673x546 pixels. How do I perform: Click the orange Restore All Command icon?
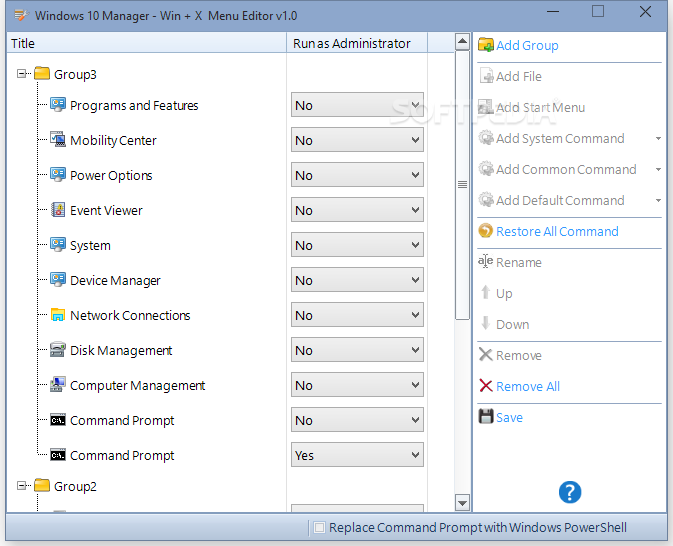click(x=486, y=231)
